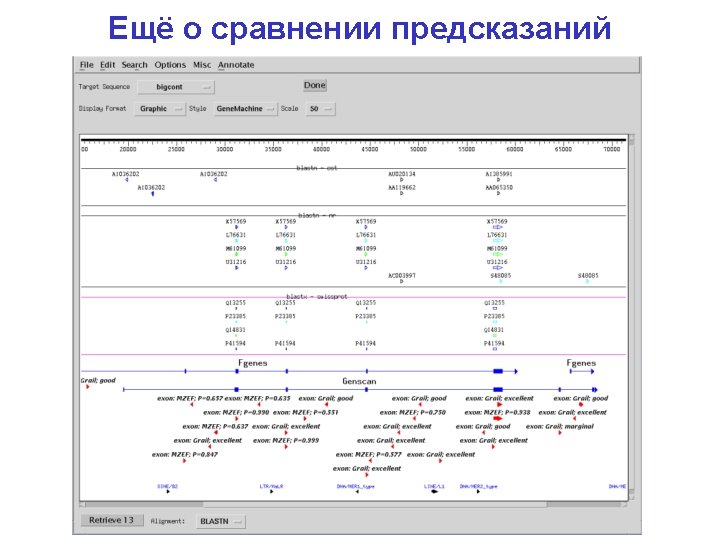Open the Search menu
Image resolution: width=720 pixels, height=540 pixels.
click(x=134, y=65)
